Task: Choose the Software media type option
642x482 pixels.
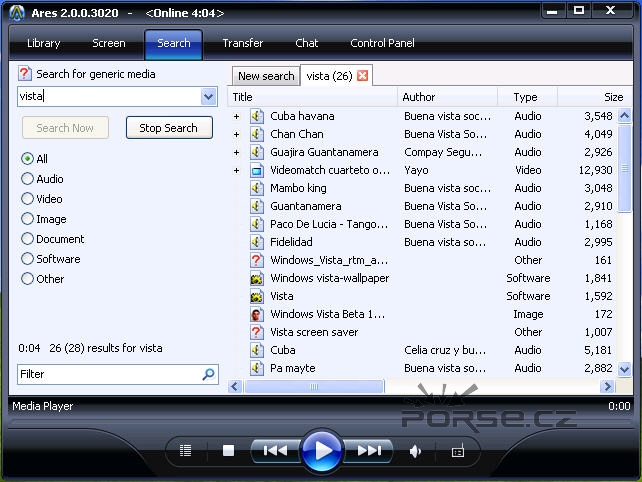Action: click(28, 259)
